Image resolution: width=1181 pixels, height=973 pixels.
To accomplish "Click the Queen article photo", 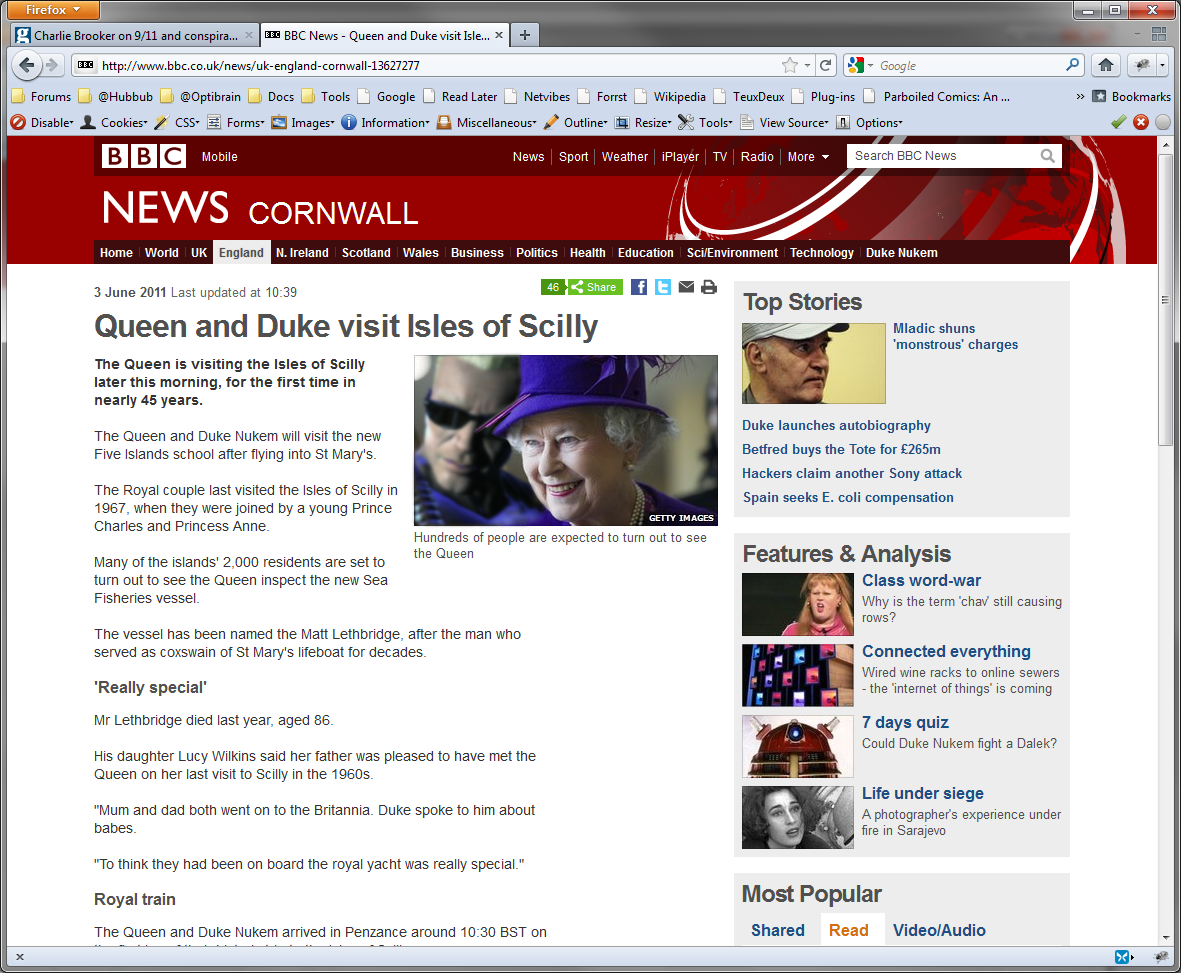I will click(566, 441).
